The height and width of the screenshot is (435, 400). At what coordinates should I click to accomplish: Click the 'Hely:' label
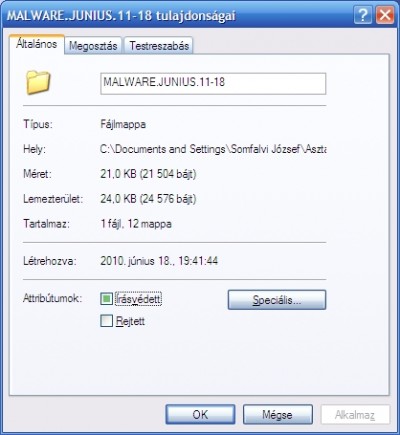pos(34,149)
